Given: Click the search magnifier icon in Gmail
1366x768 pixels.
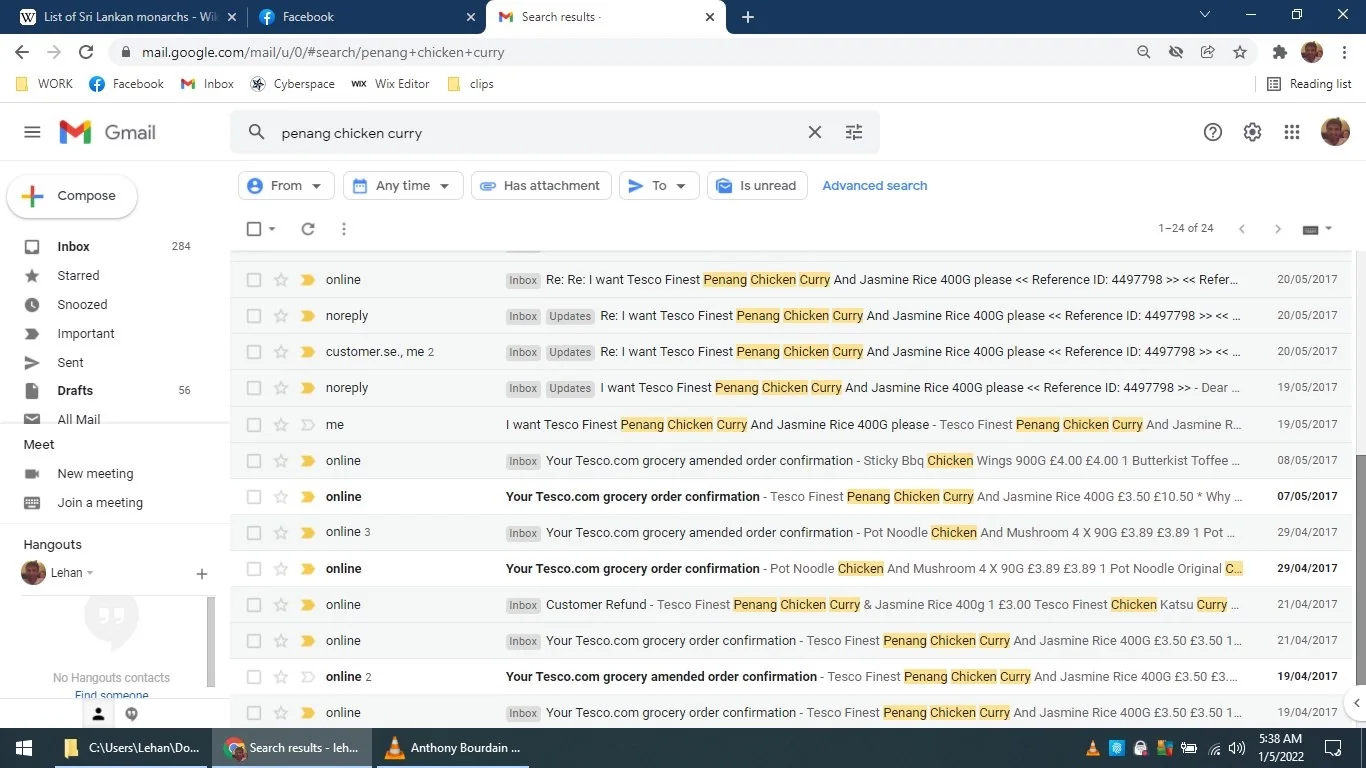Looking at the screenshot, I should [257, 132].
